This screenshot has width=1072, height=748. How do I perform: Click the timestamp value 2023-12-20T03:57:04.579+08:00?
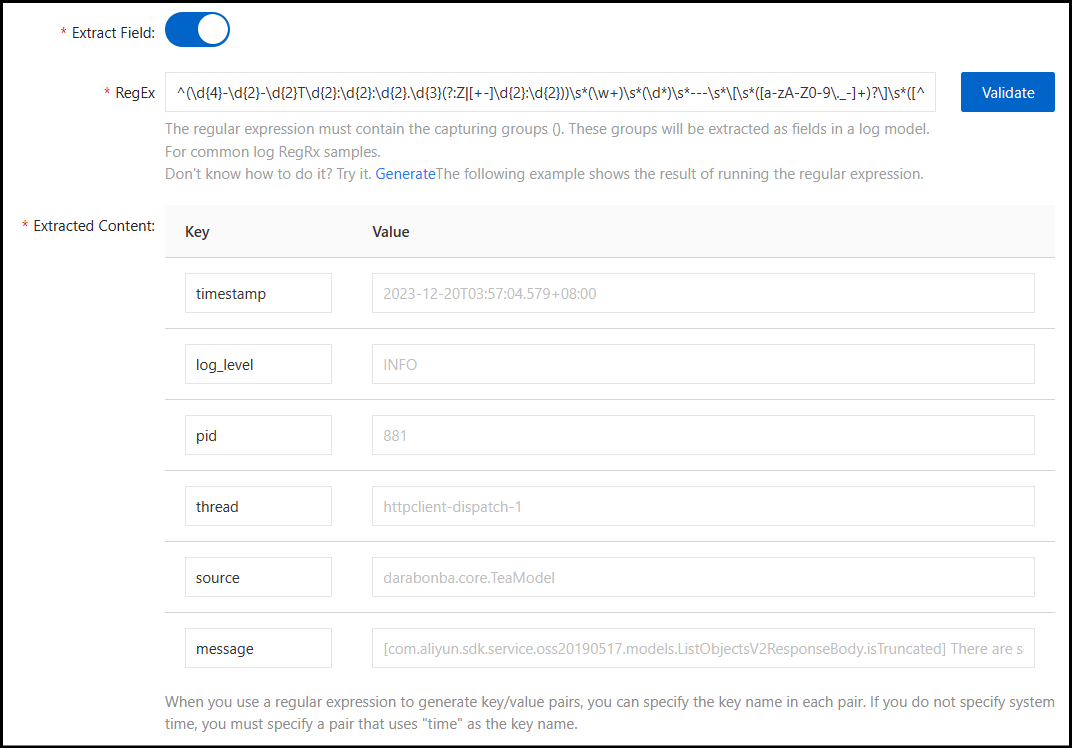pyautogui.click(x=703, y=294)
